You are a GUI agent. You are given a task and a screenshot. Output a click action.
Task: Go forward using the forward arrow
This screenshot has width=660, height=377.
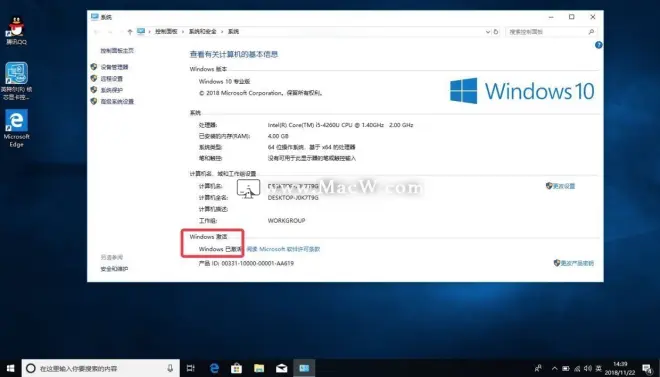(x=110, y=32)
